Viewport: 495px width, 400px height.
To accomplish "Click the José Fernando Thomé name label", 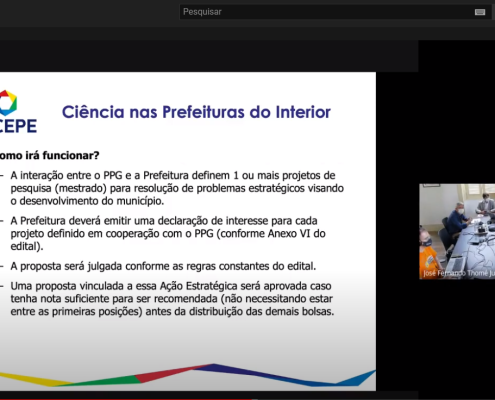I will [x=459, y=274].
